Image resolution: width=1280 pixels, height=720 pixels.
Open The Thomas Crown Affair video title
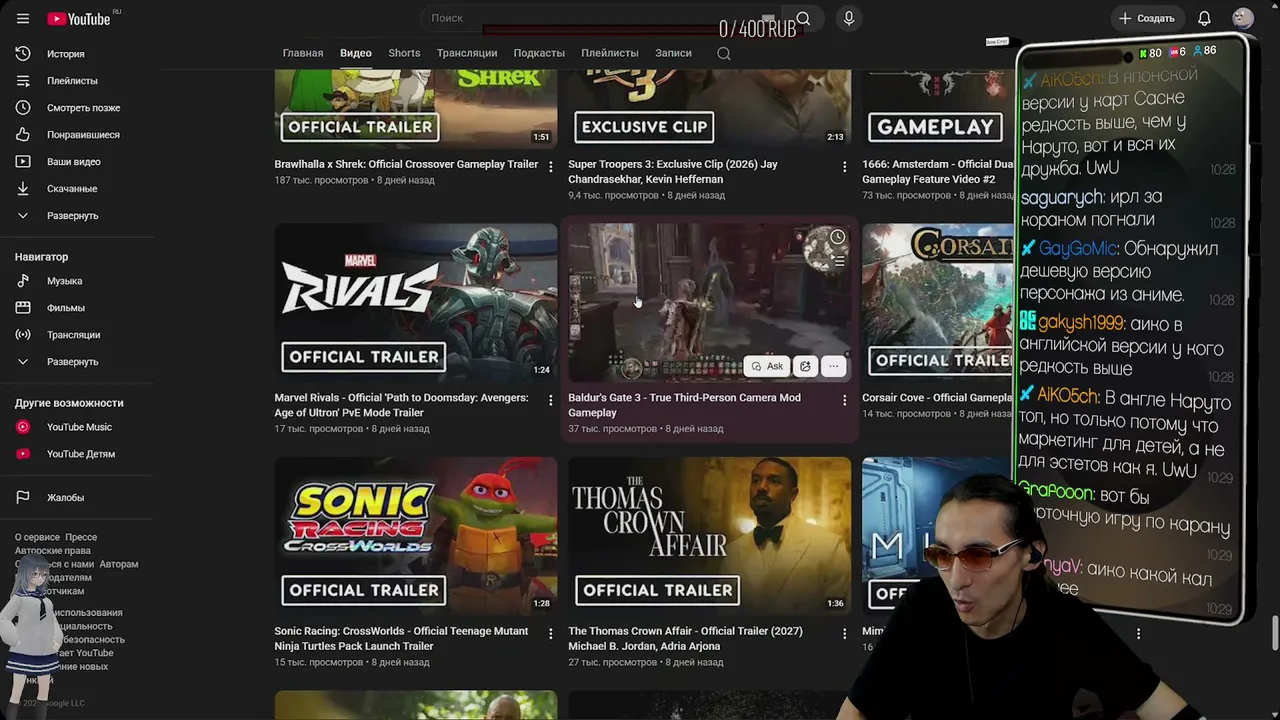pos(686,639)
